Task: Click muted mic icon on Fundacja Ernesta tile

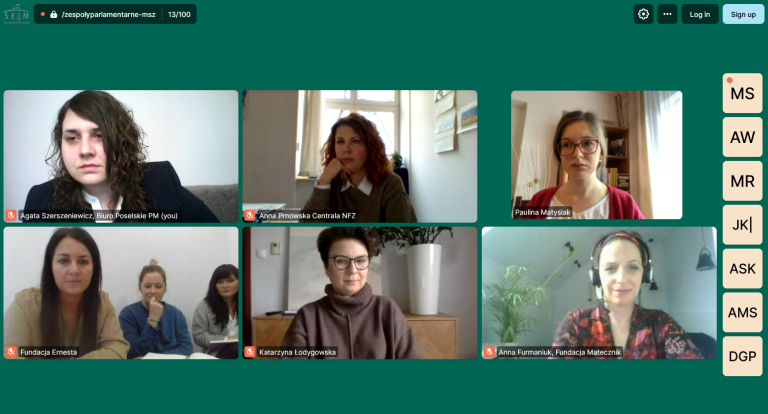Action: (x=11, y=352)
